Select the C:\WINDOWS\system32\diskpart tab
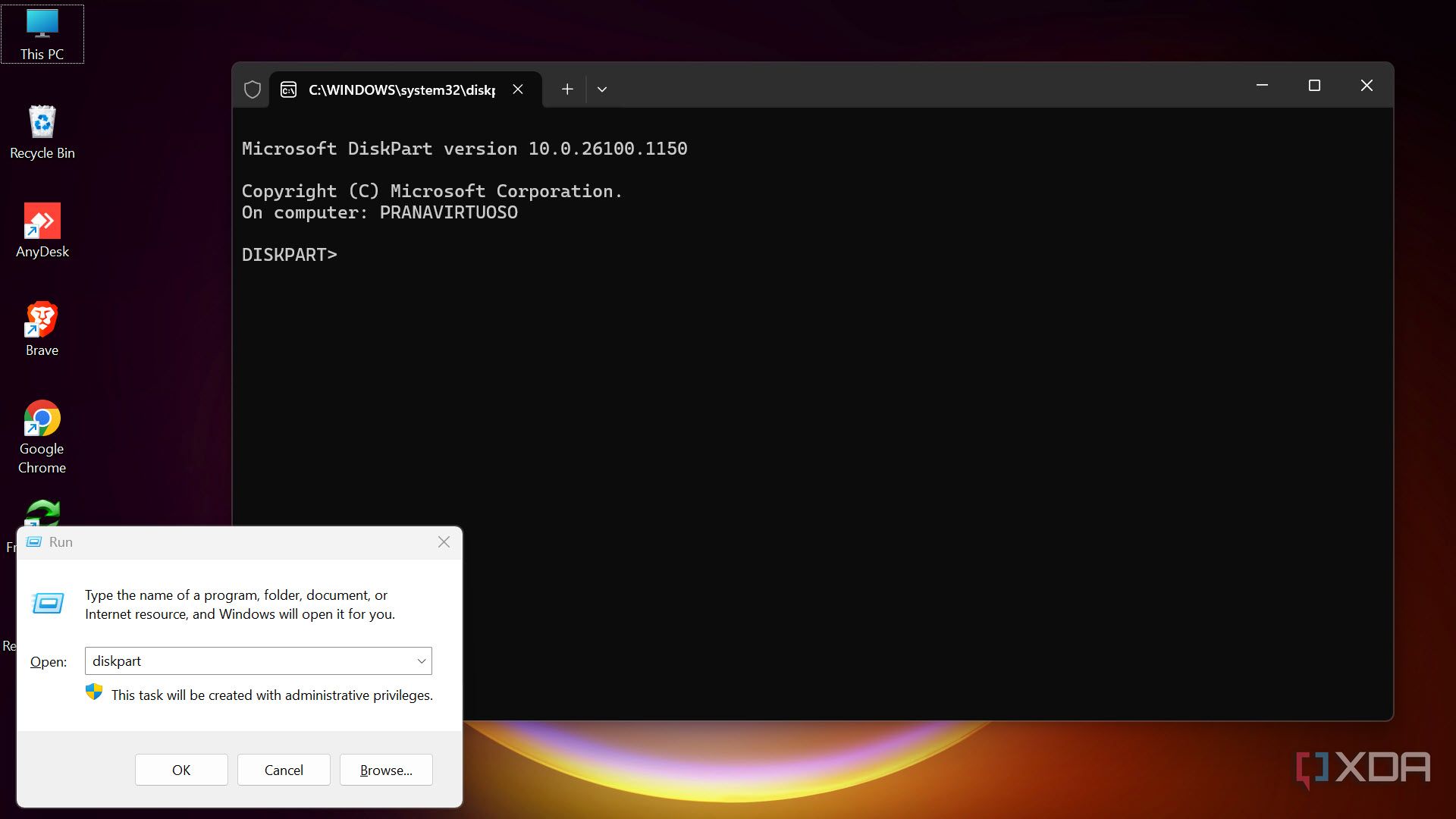Image resolution: width=1456 pixels, height=819 pixels. [401, 89]
